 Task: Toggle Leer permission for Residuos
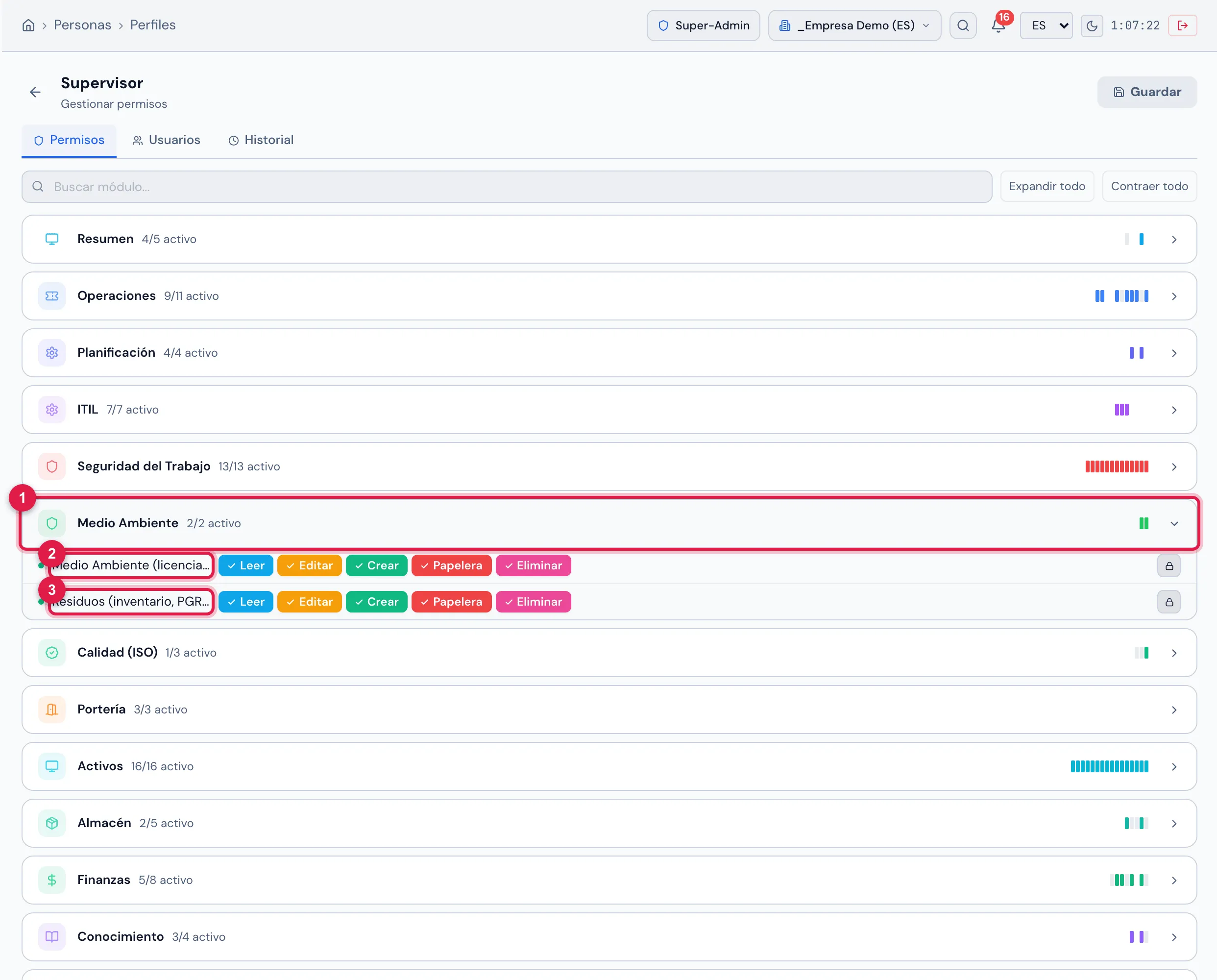(x=245, y=602)
